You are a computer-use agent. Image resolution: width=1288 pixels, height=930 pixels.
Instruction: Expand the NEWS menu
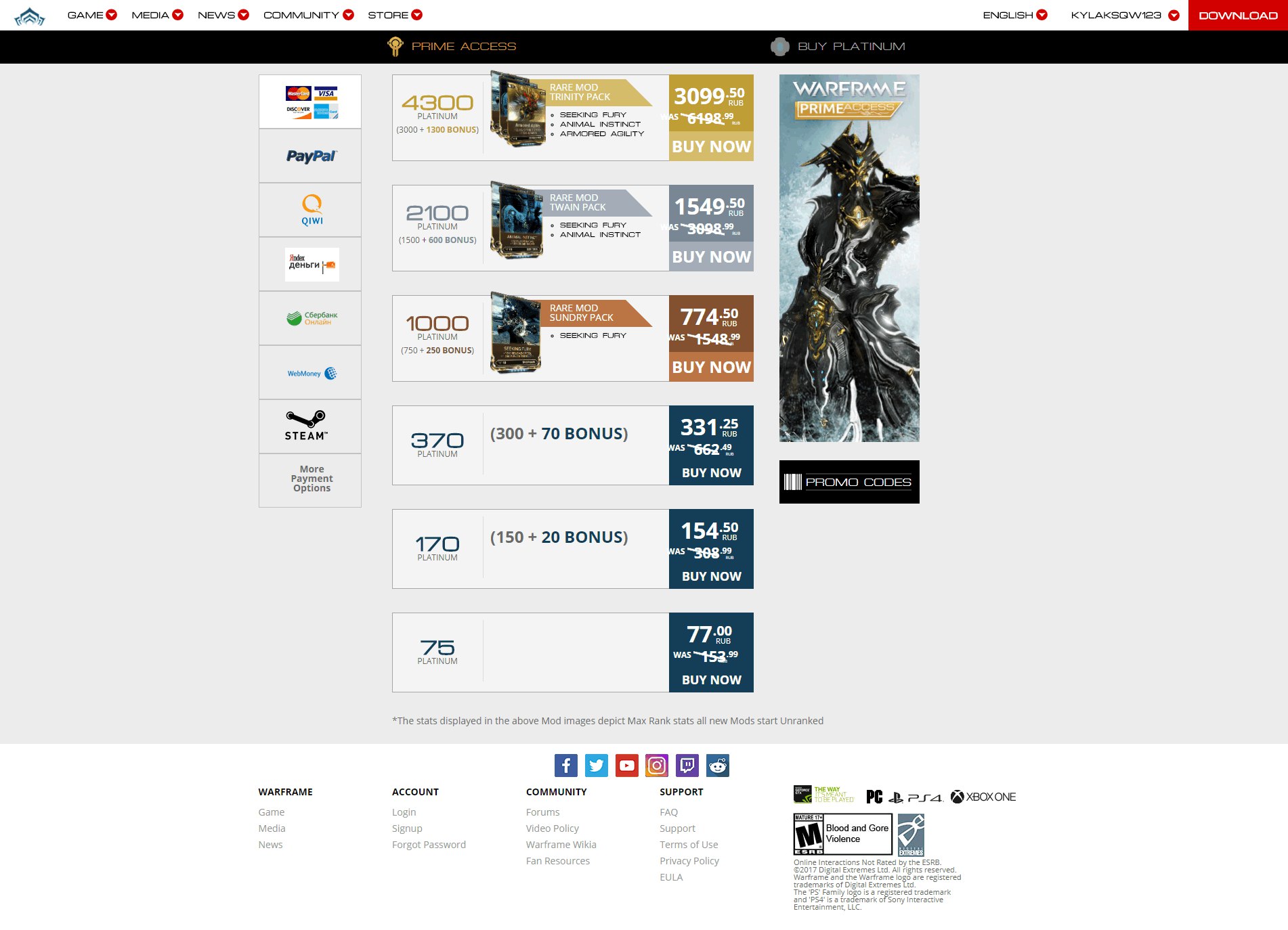click(223, 15)
